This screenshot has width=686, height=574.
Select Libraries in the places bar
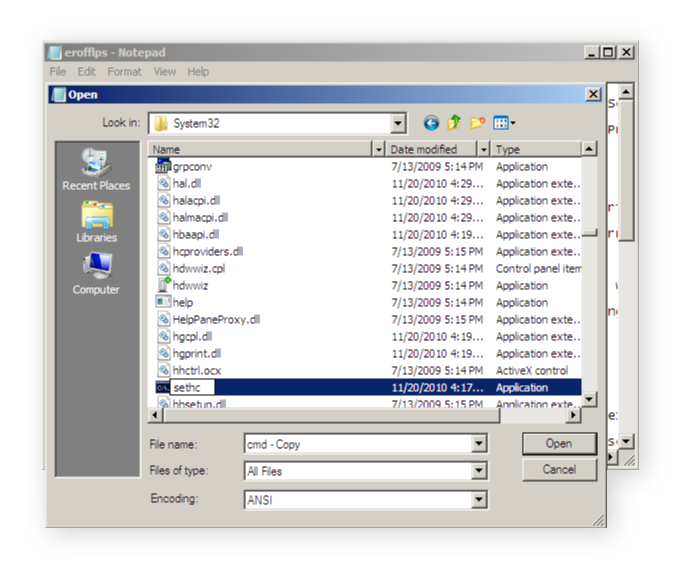pyautogui.click(x=96, y=221)
